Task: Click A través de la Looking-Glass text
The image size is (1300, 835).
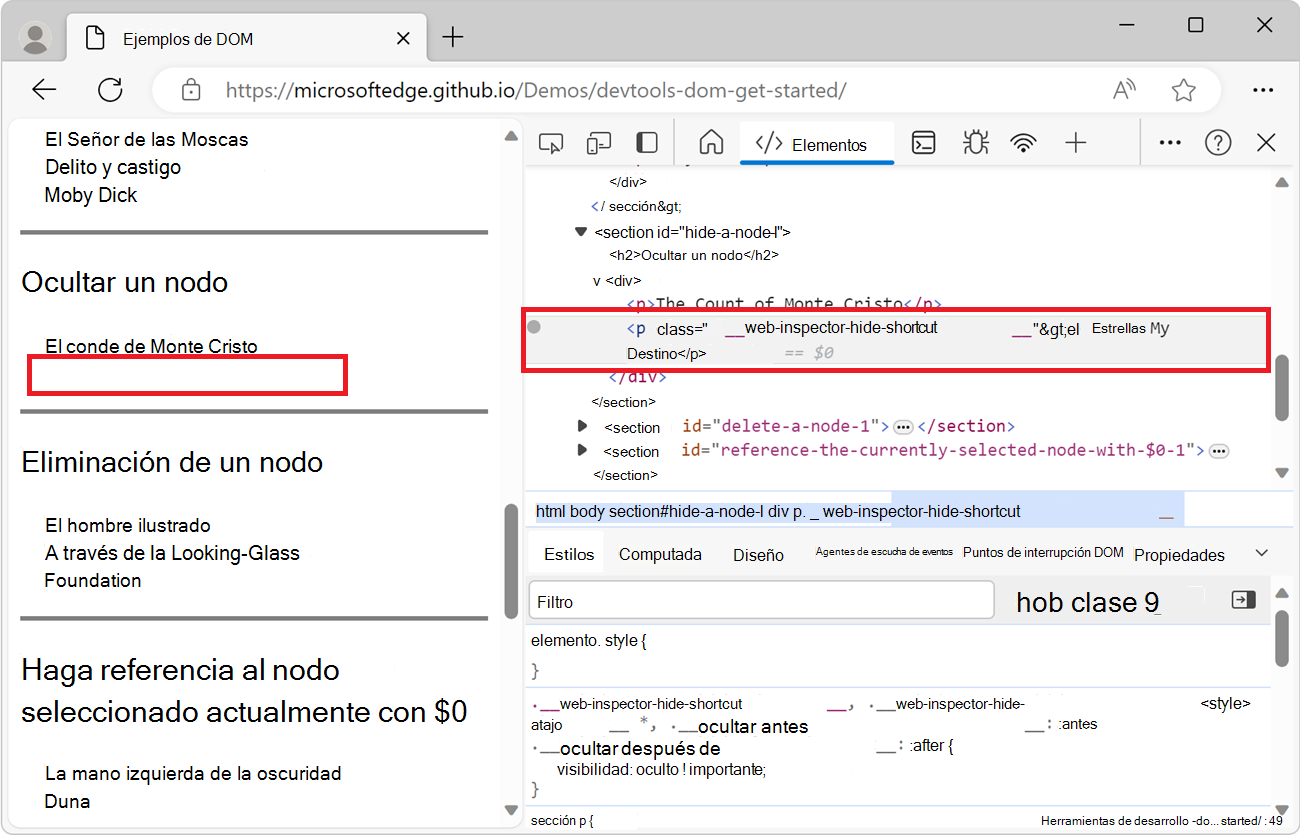Action: 172,553
